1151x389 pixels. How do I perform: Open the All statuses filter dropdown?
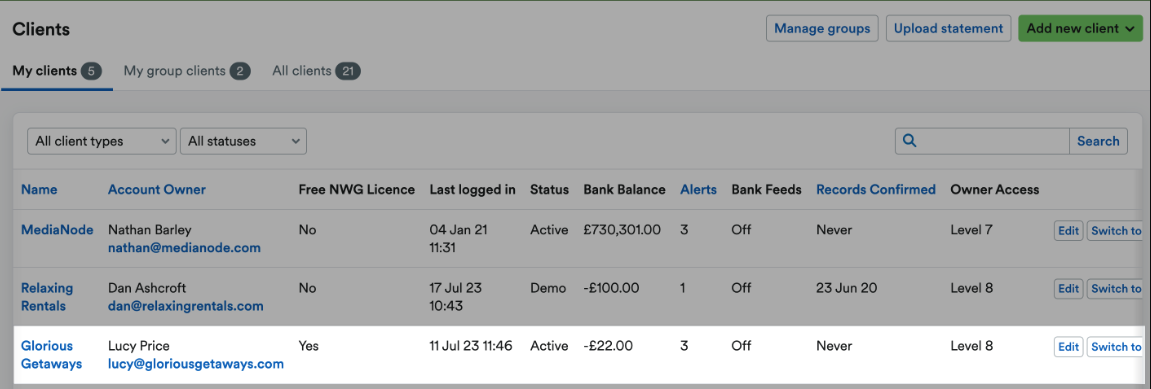244,142
